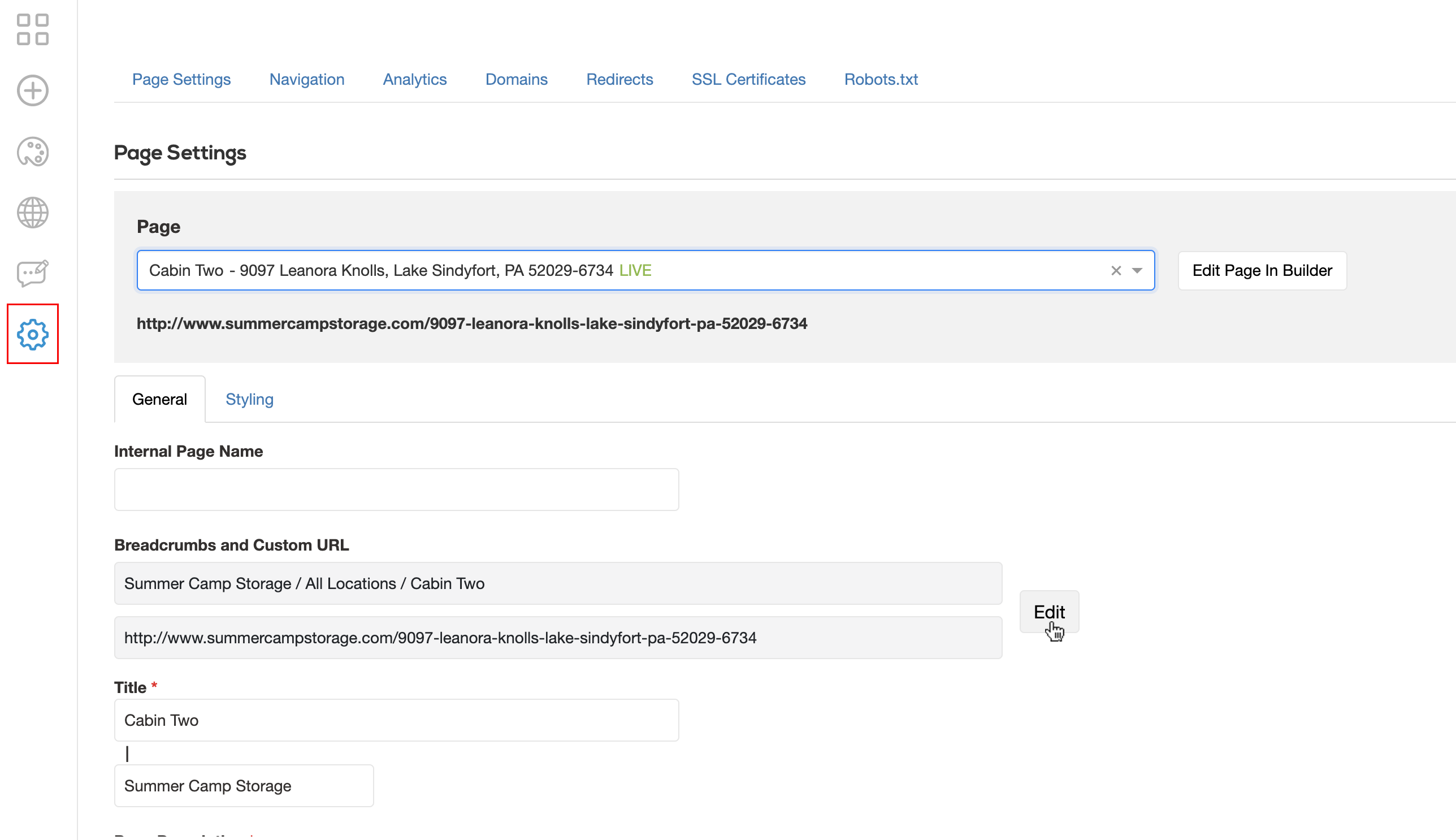Open the Analytics tab
Viewport: 1456px width, 840px height.
point(414,79)
